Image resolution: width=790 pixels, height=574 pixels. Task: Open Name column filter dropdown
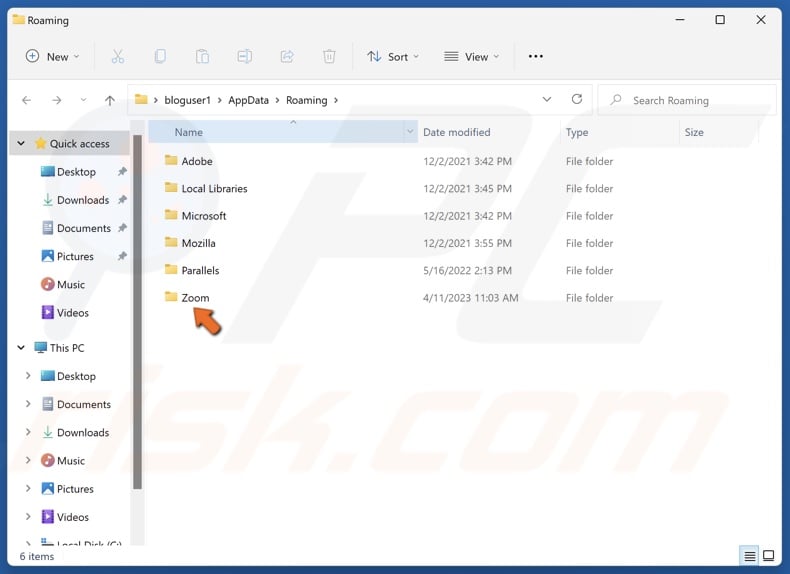(410, 132)
